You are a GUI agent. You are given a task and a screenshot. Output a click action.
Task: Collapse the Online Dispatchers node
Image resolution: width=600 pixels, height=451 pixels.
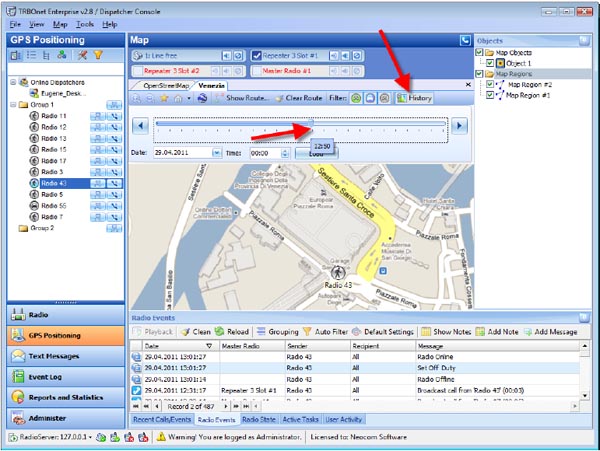[13, 82]
